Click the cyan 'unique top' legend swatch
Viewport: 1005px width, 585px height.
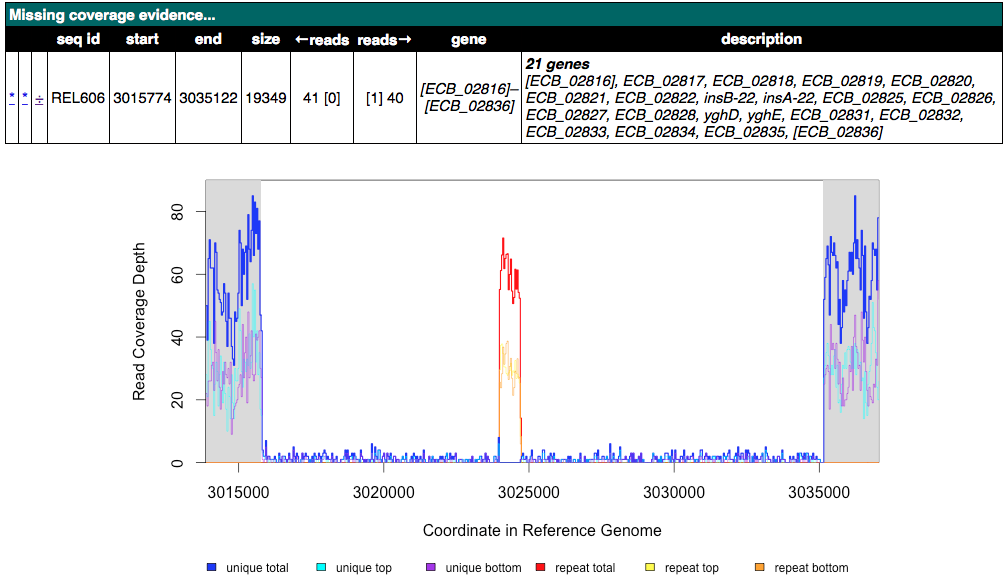(321, 568)
